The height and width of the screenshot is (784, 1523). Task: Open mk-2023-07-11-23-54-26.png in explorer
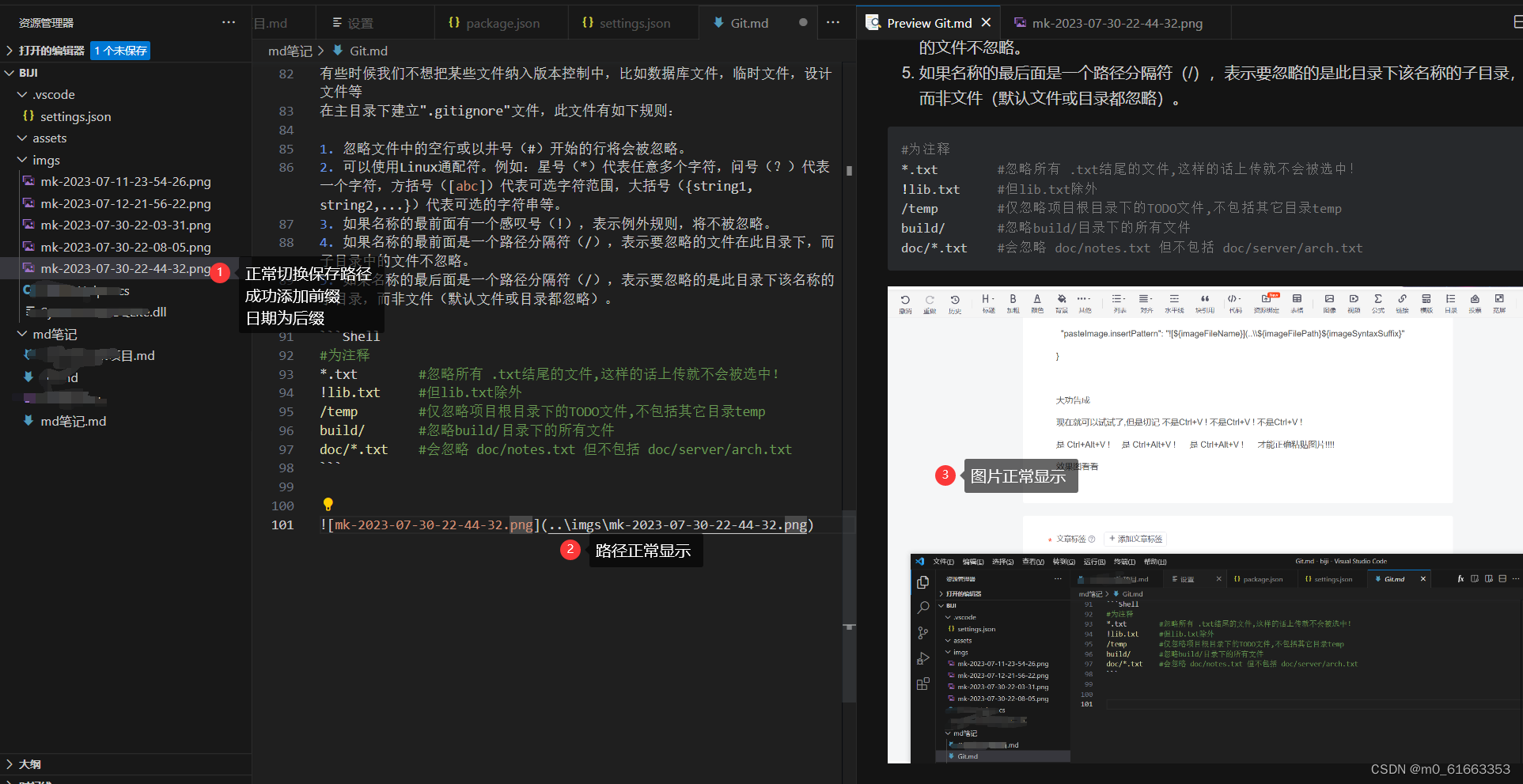click(125, 181)
